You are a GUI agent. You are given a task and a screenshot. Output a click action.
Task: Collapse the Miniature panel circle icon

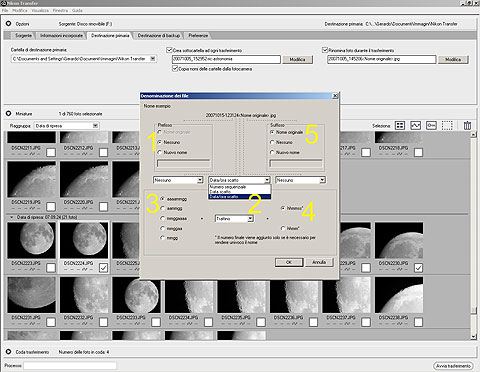(9, 113)
